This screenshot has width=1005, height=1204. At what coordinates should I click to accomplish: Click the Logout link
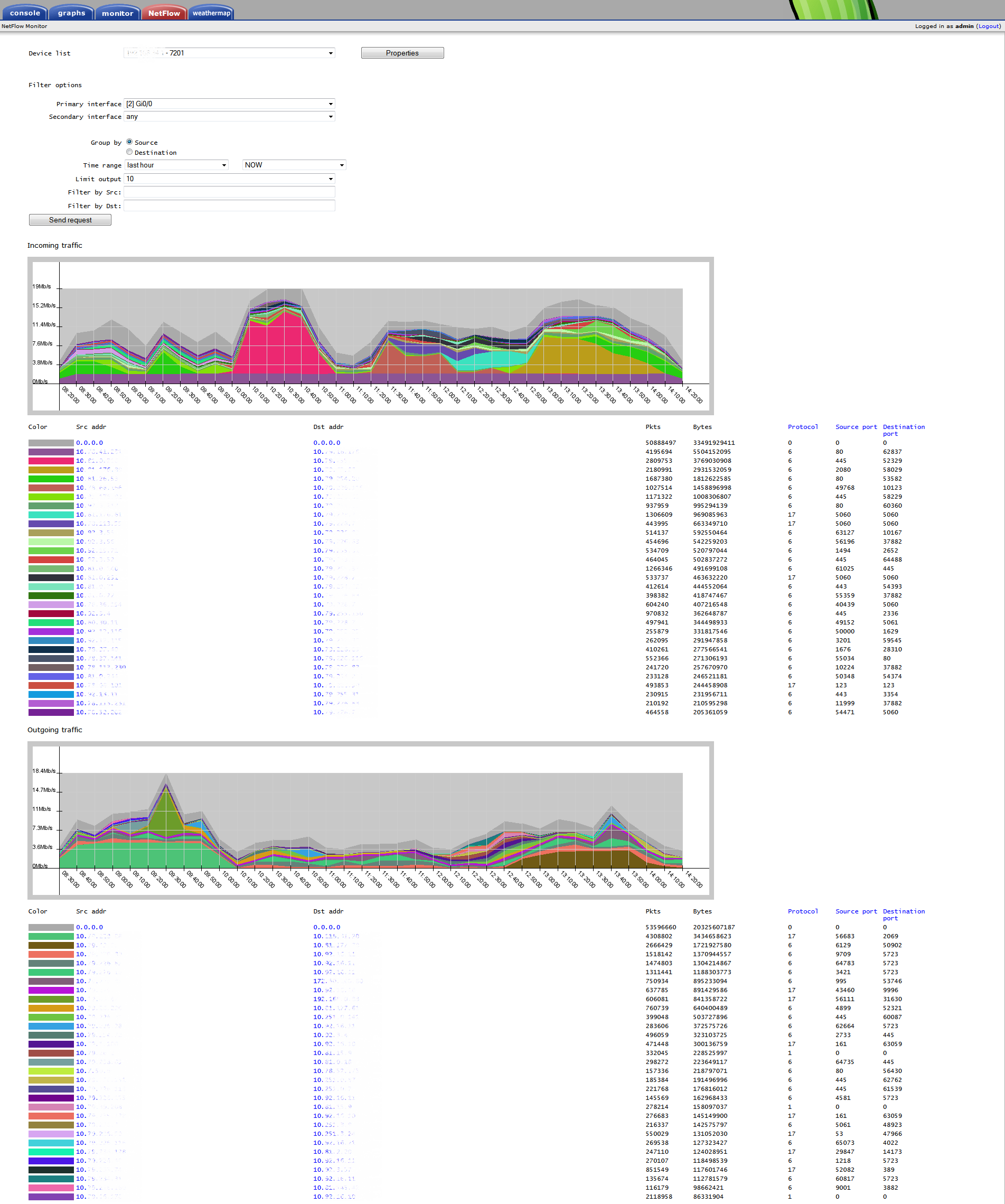point(989,26)
